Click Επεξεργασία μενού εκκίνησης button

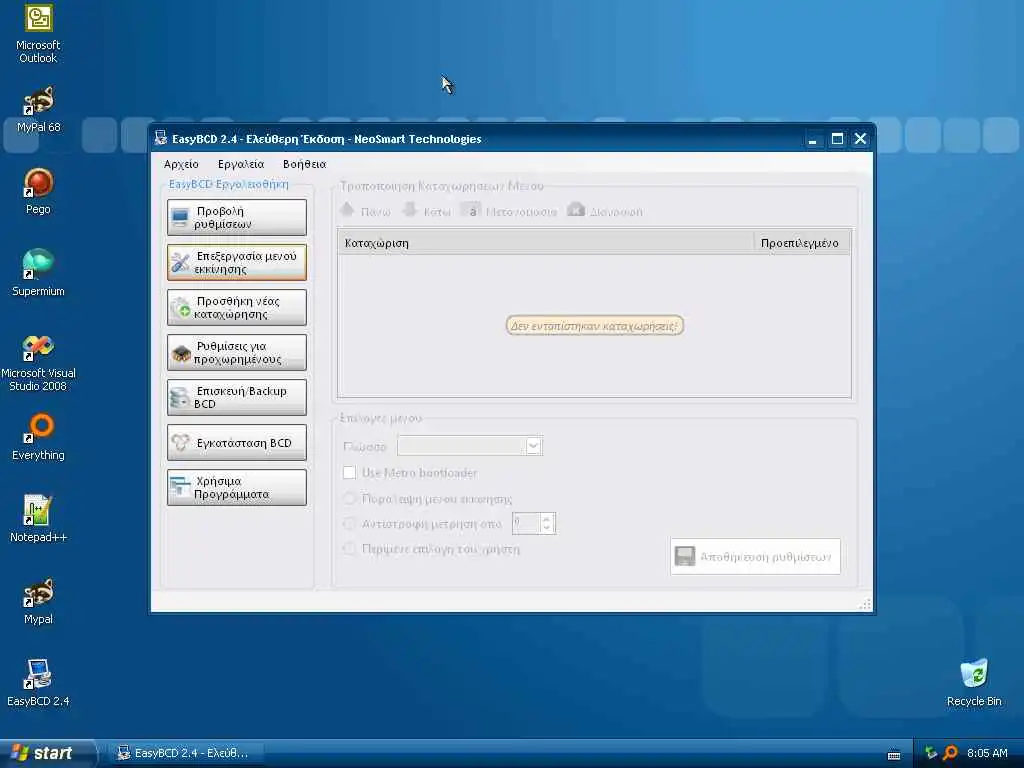coord(236,263)
